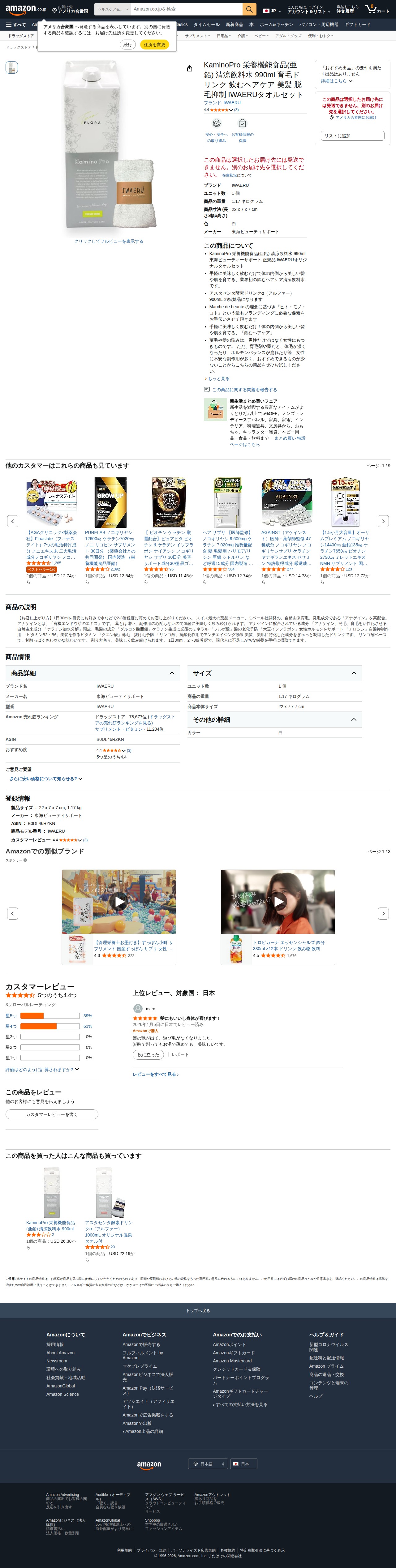This screenshot has width=396, height=1568.
Task: Open the AGAINST supplement product image
Action: point(286,502)
